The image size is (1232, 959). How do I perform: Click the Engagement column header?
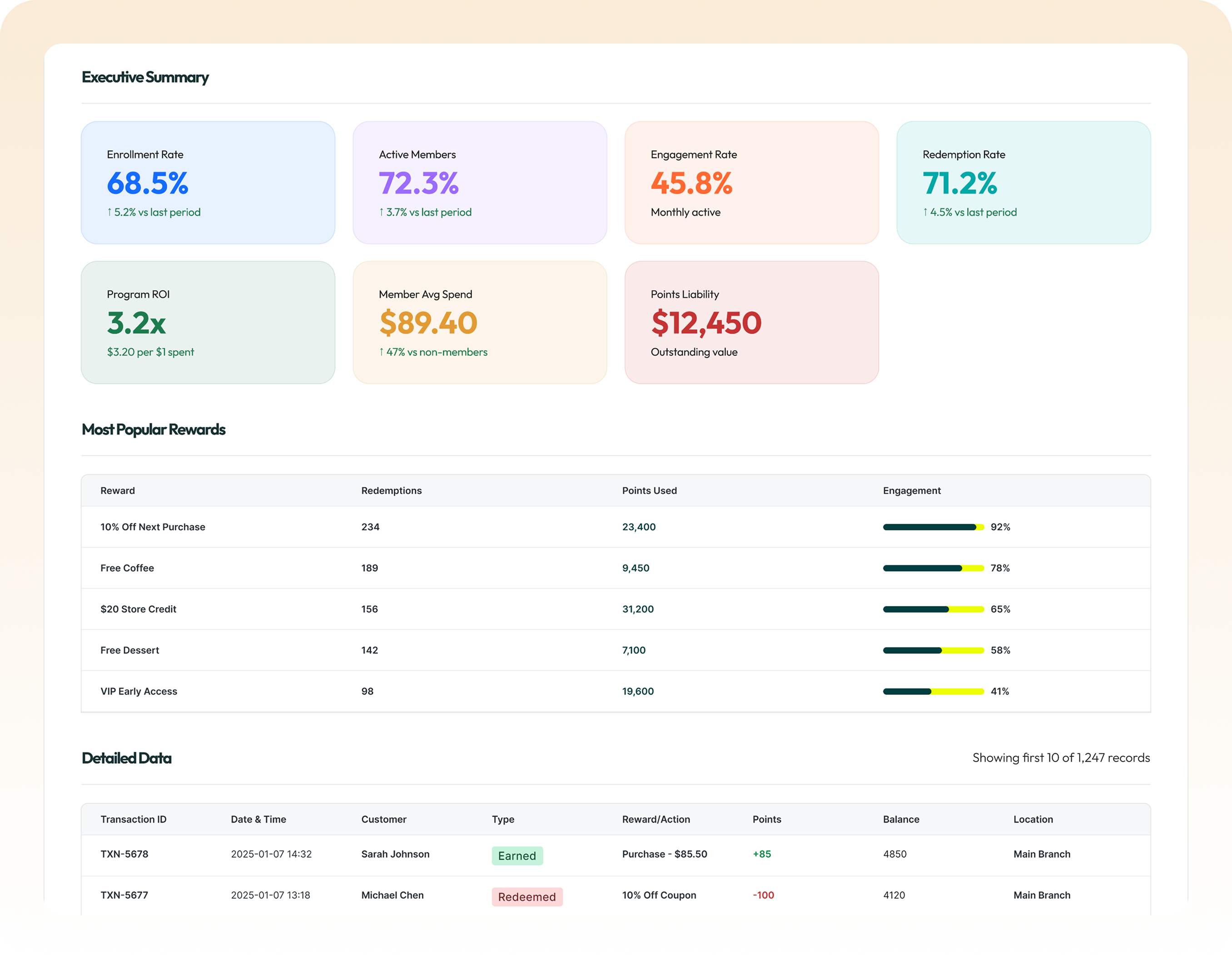tap(911, 490)
